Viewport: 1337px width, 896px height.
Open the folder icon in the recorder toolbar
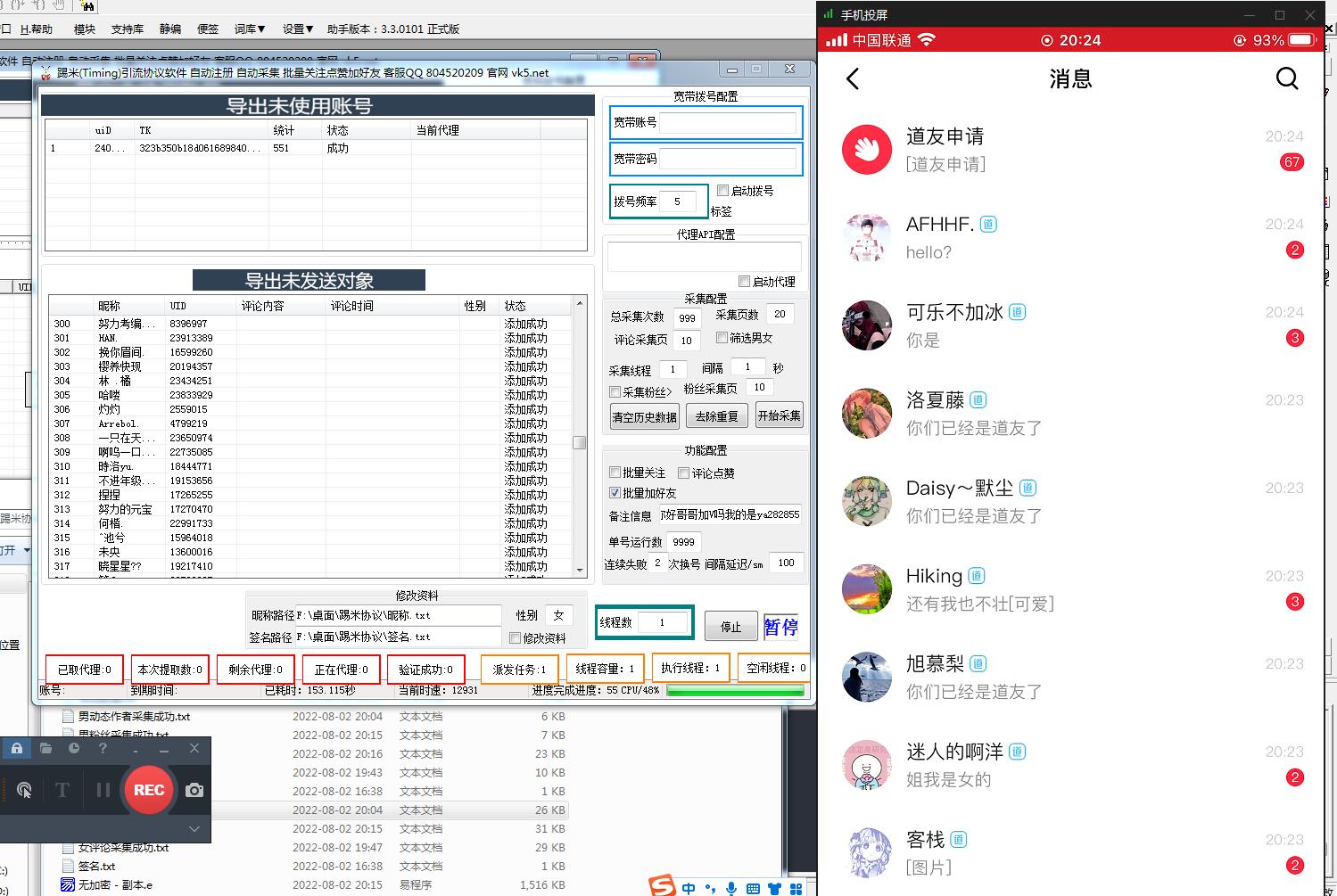45,748
